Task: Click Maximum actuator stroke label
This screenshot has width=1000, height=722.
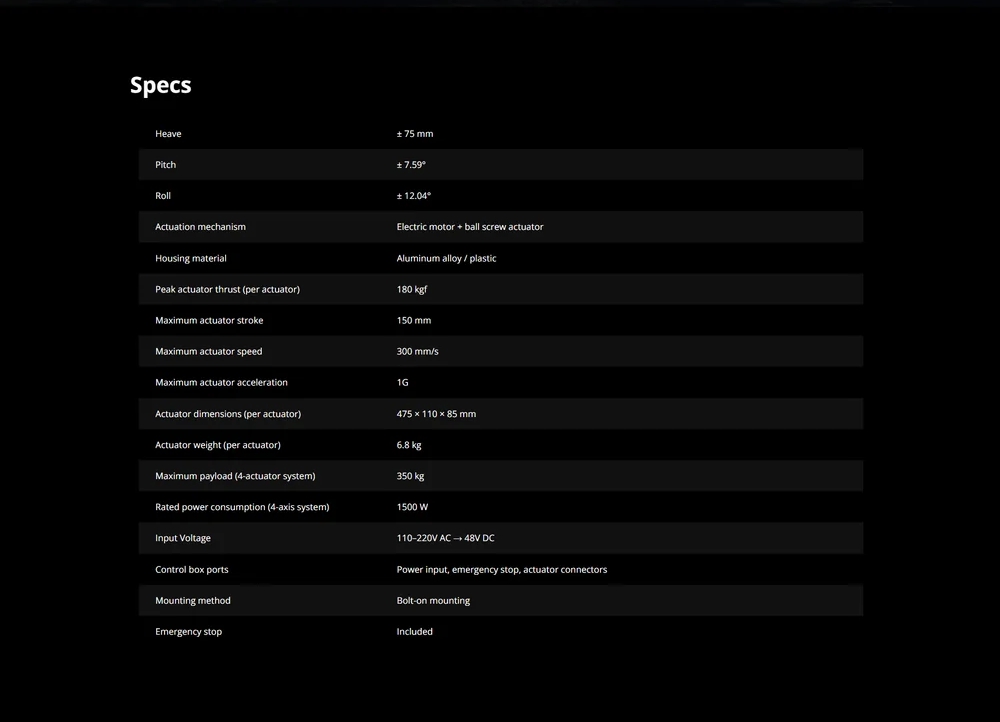Action: [x=209, y=320]
